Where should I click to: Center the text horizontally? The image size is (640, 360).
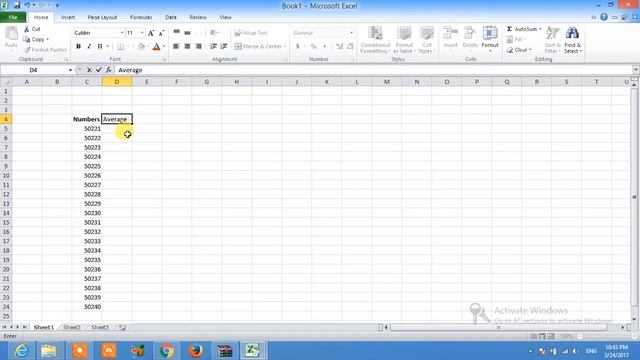[187, 46]
